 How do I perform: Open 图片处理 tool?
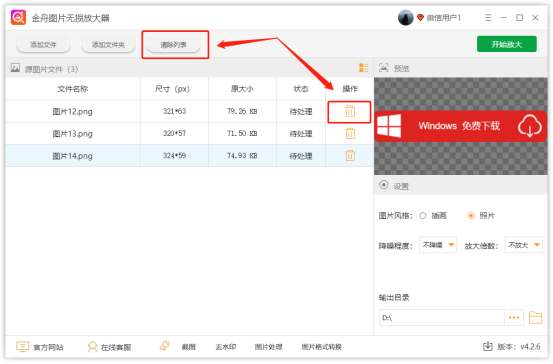[x=268, y=347]
